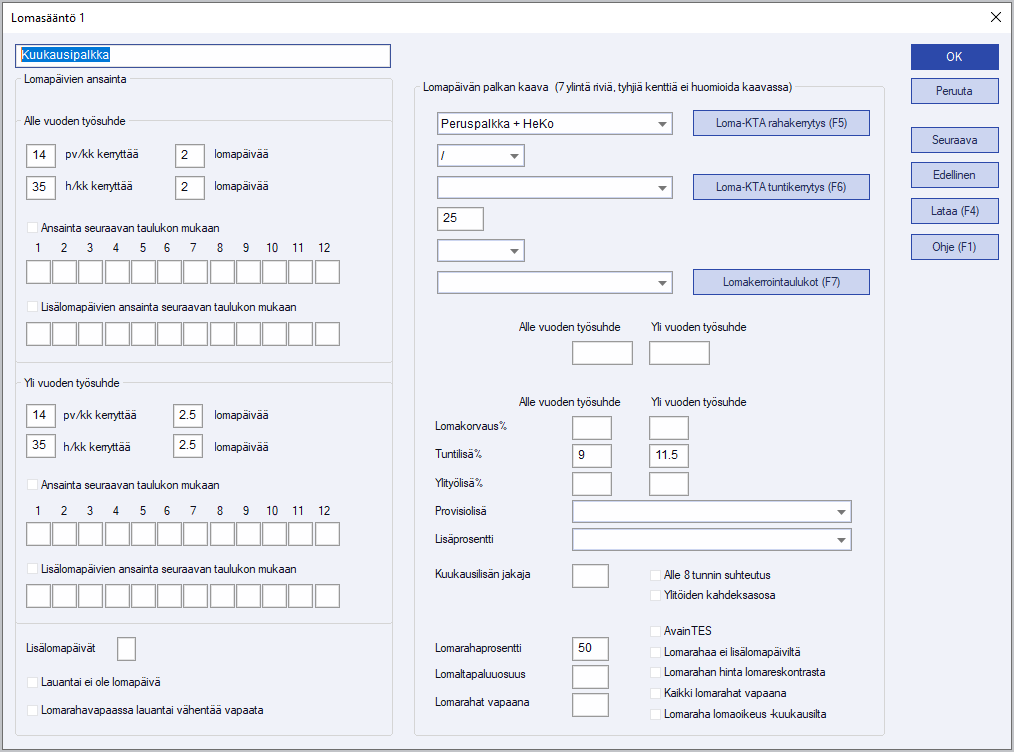Select the Lisälomapäivät input box
This screenshot has width=1014, height=752.
pyautogui.click(x=126, y=649)
